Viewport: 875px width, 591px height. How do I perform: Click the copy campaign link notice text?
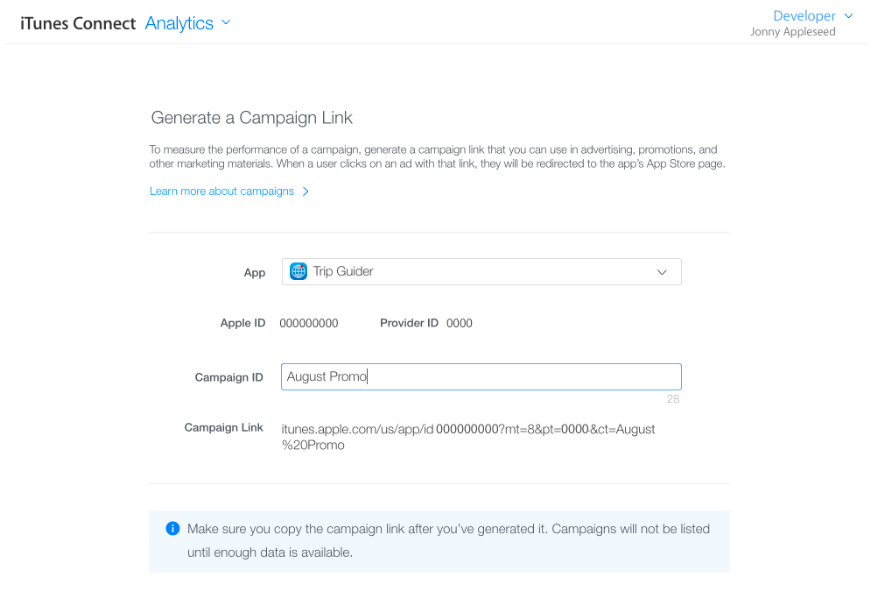[448, 540]
